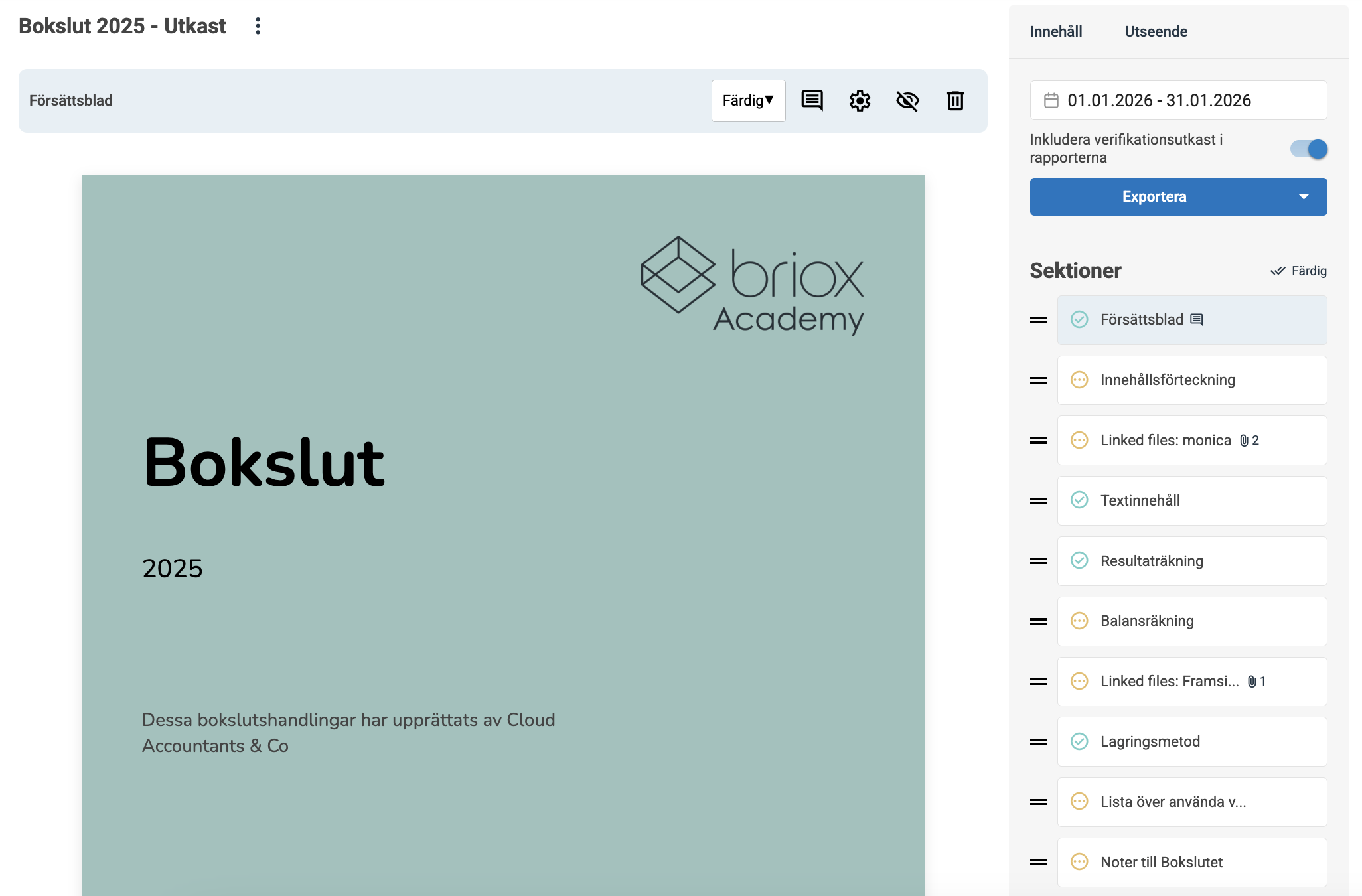Click attachment paperclip on Linked files: monica
The height and width of the screenshot is (896, 1362).
[x=1245, y=441]
